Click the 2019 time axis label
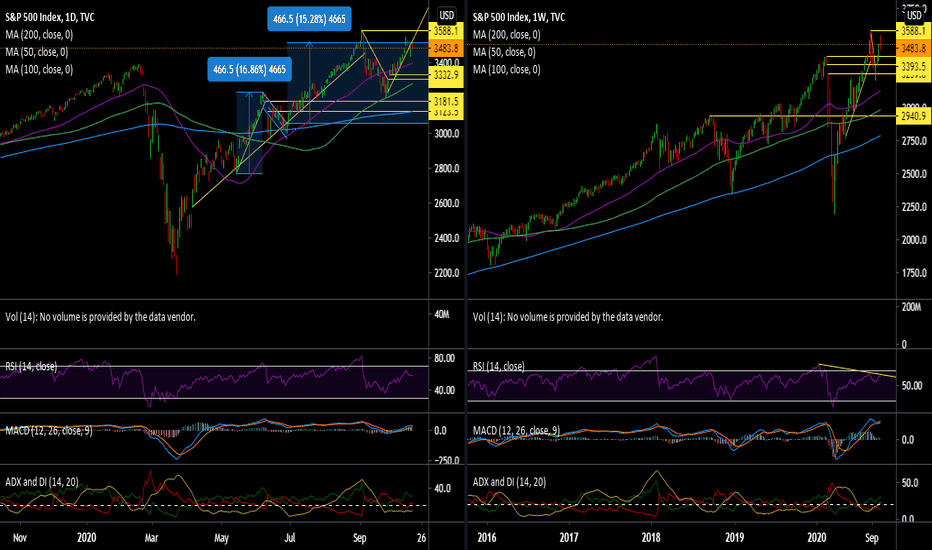Screen dimensions: 932x550 pos(734,538)
